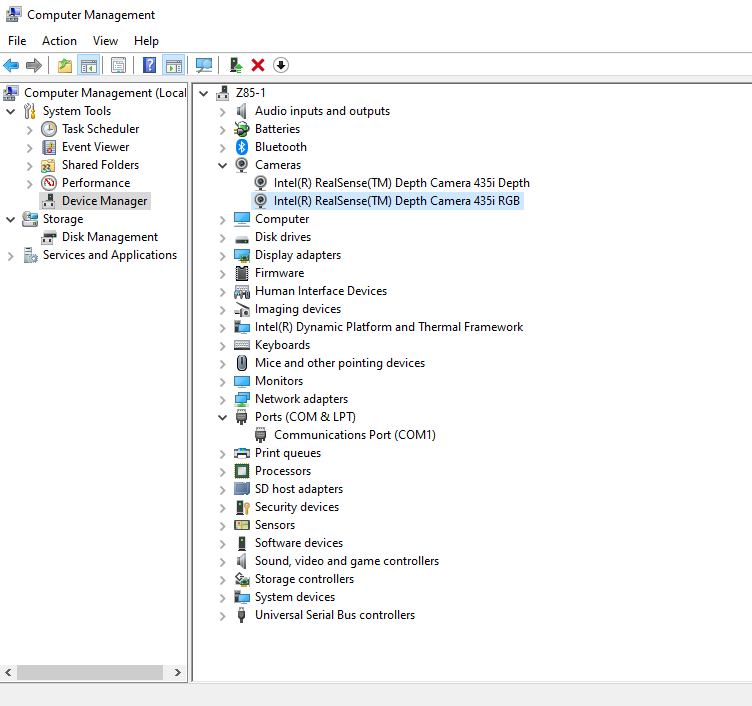The image size is (752, 706).
Task: Click the red X Uninstall device icon
Action: click(x=258, y=65)
